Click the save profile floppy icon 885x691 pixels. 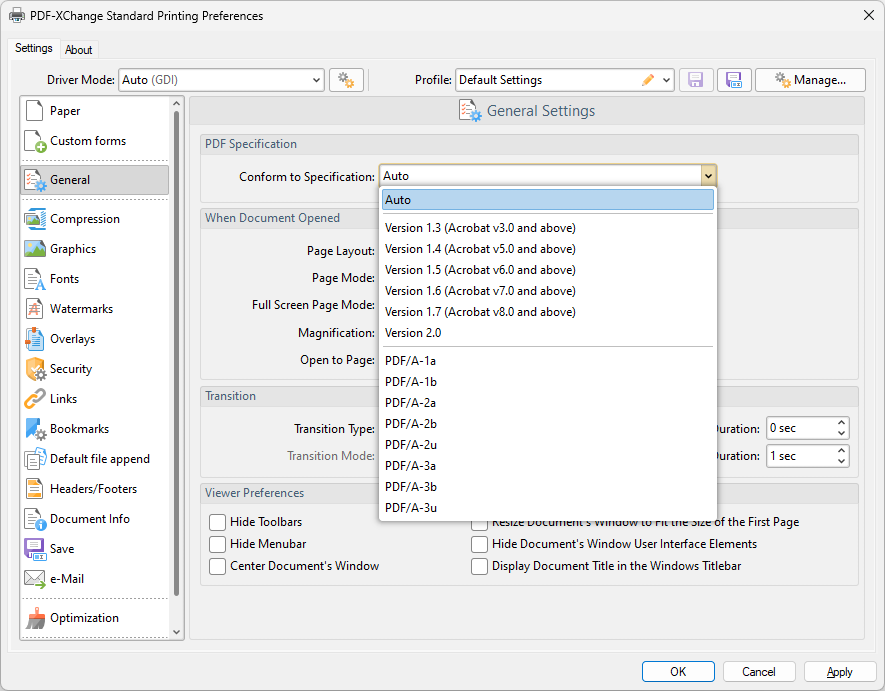(x=696, y=80)
